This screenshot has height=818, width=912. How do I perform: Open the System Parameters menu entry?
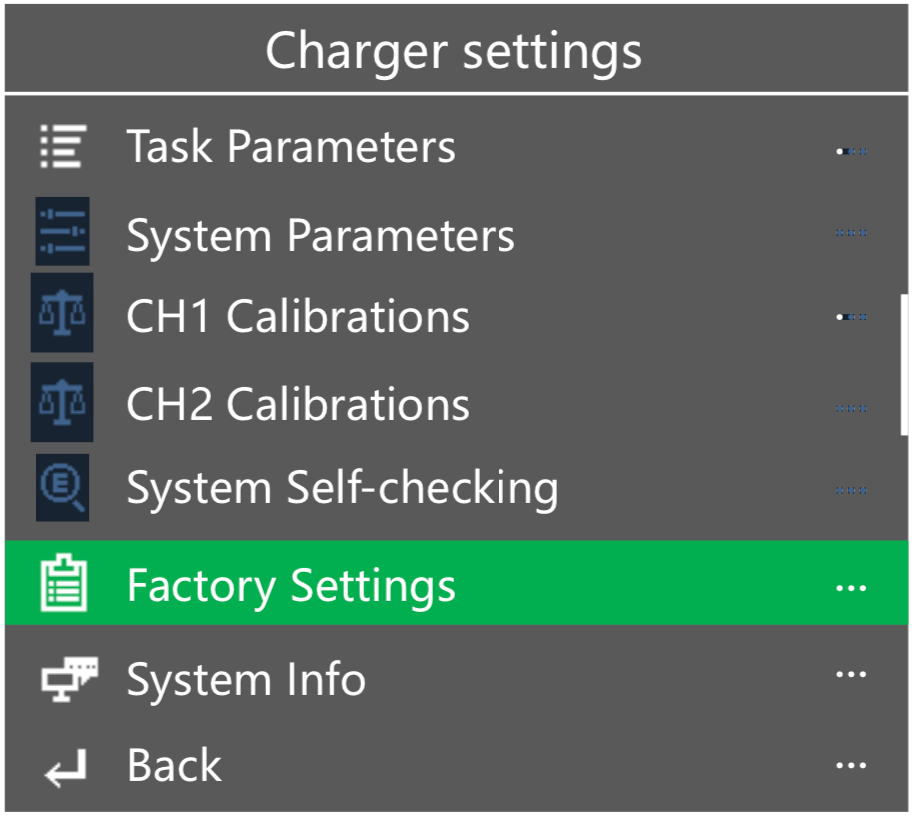320,236
